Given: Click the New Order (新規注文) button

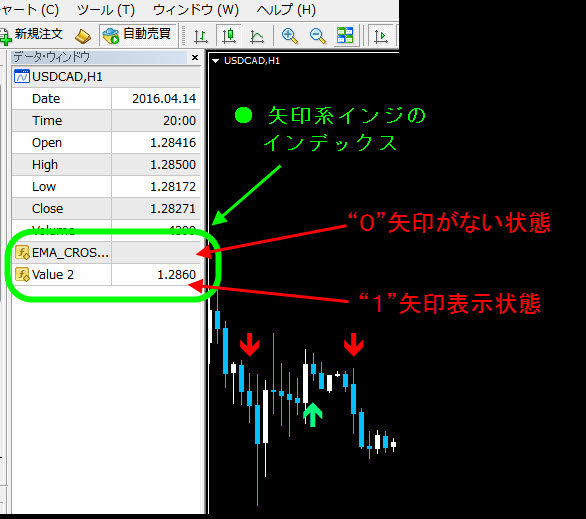Looking at the screenshot, I should pyautogui.click(x=31, y=35).
